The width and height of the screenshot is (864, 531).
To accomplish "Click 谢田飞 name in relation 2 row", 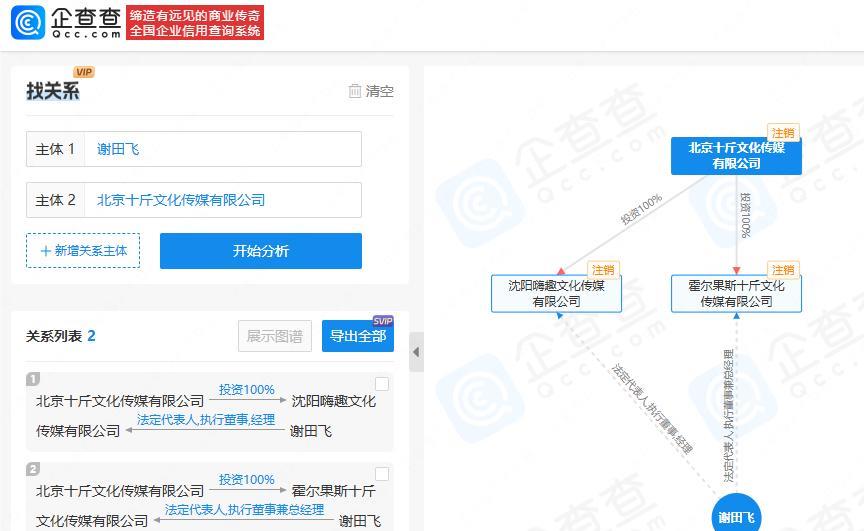I will 360,521.
